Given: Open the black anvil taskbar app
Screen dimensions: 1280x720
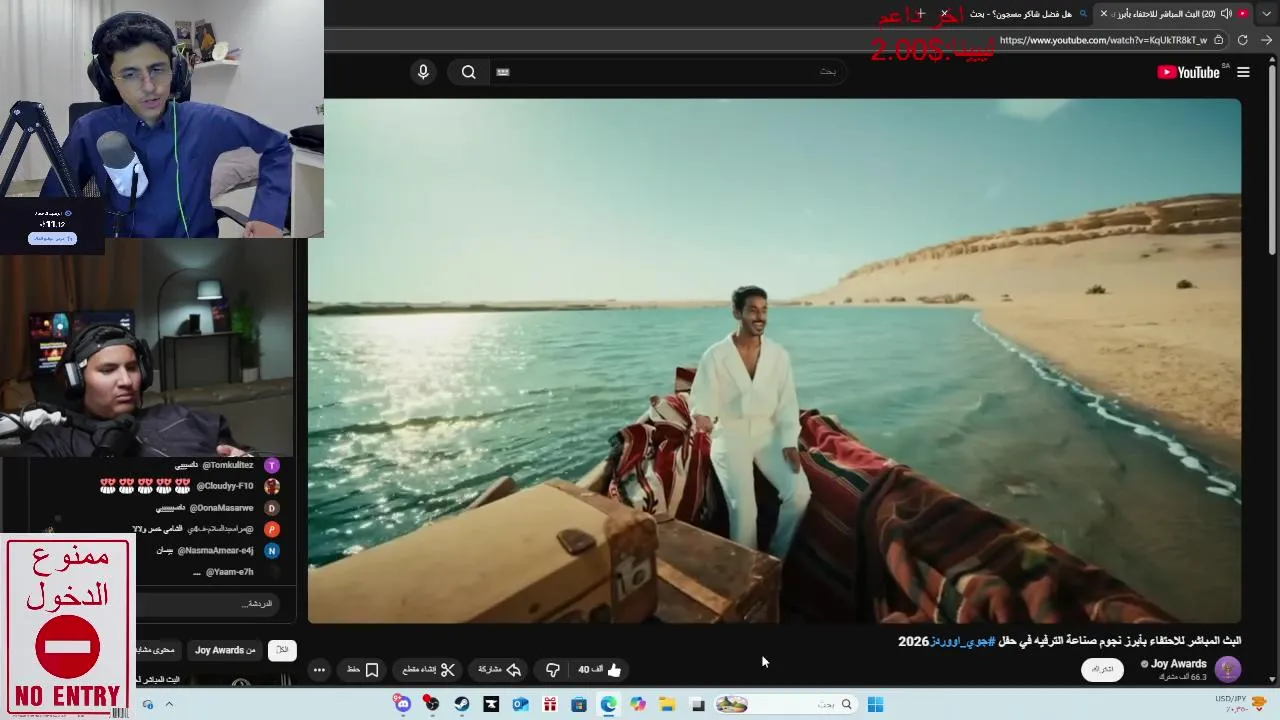Looking at the screenshot, I should point(491,704).
